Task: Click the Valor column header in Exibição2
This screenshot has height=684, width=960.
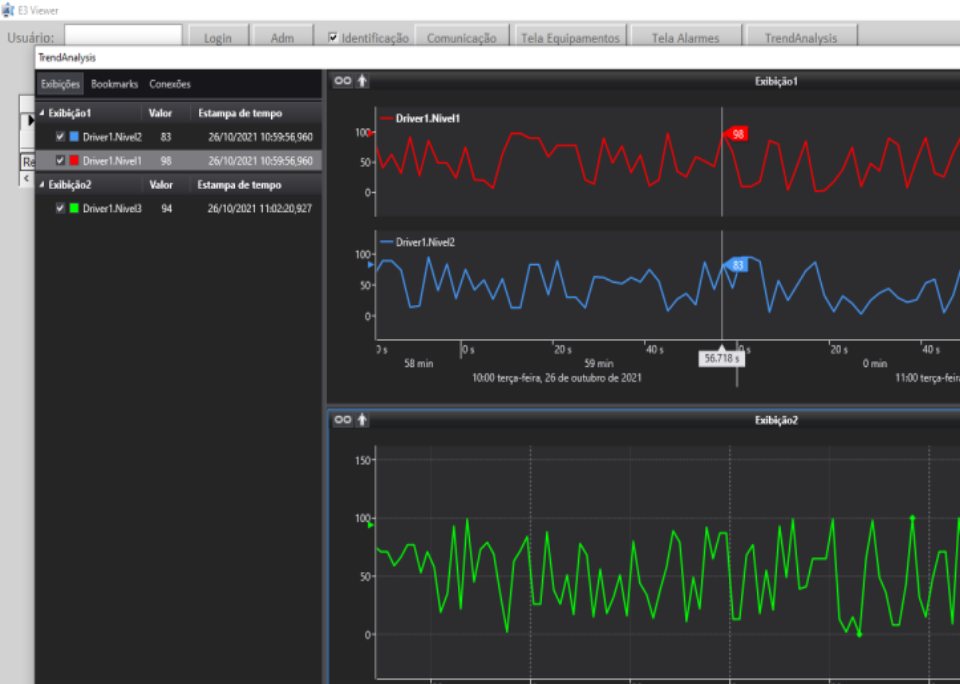Action: click(x=161, y=185)
